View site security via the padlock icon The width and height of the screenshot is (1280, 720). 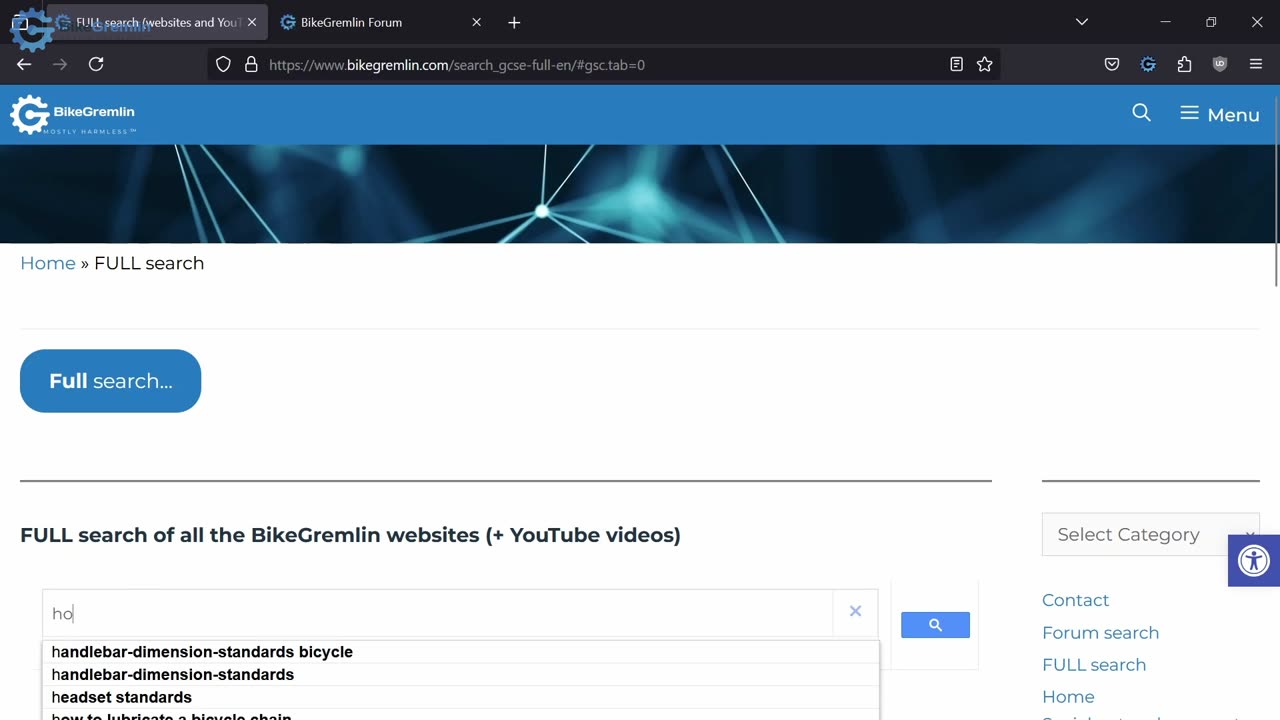tap(251, 64)
